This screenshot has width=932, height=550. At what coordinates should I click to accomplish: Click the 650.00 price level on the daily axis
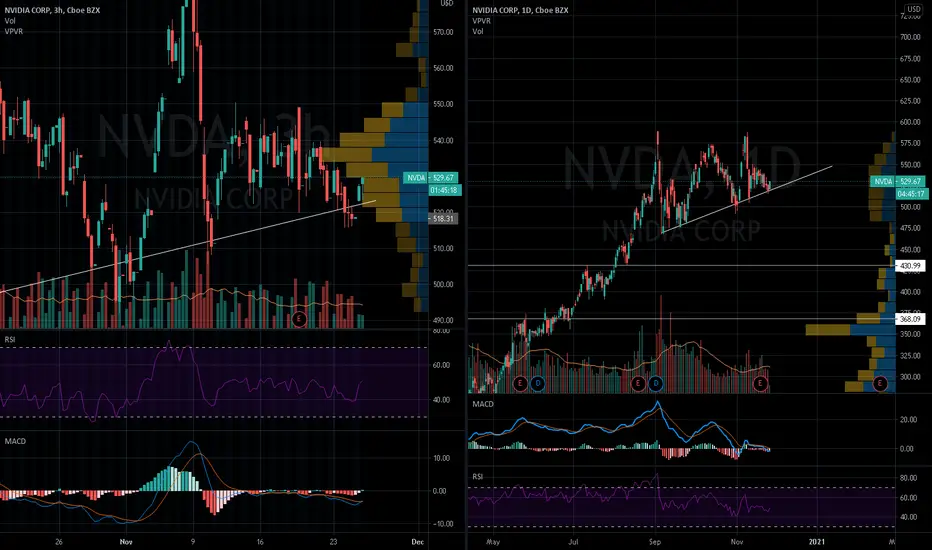pyautogui.click(x=910, y=80)
